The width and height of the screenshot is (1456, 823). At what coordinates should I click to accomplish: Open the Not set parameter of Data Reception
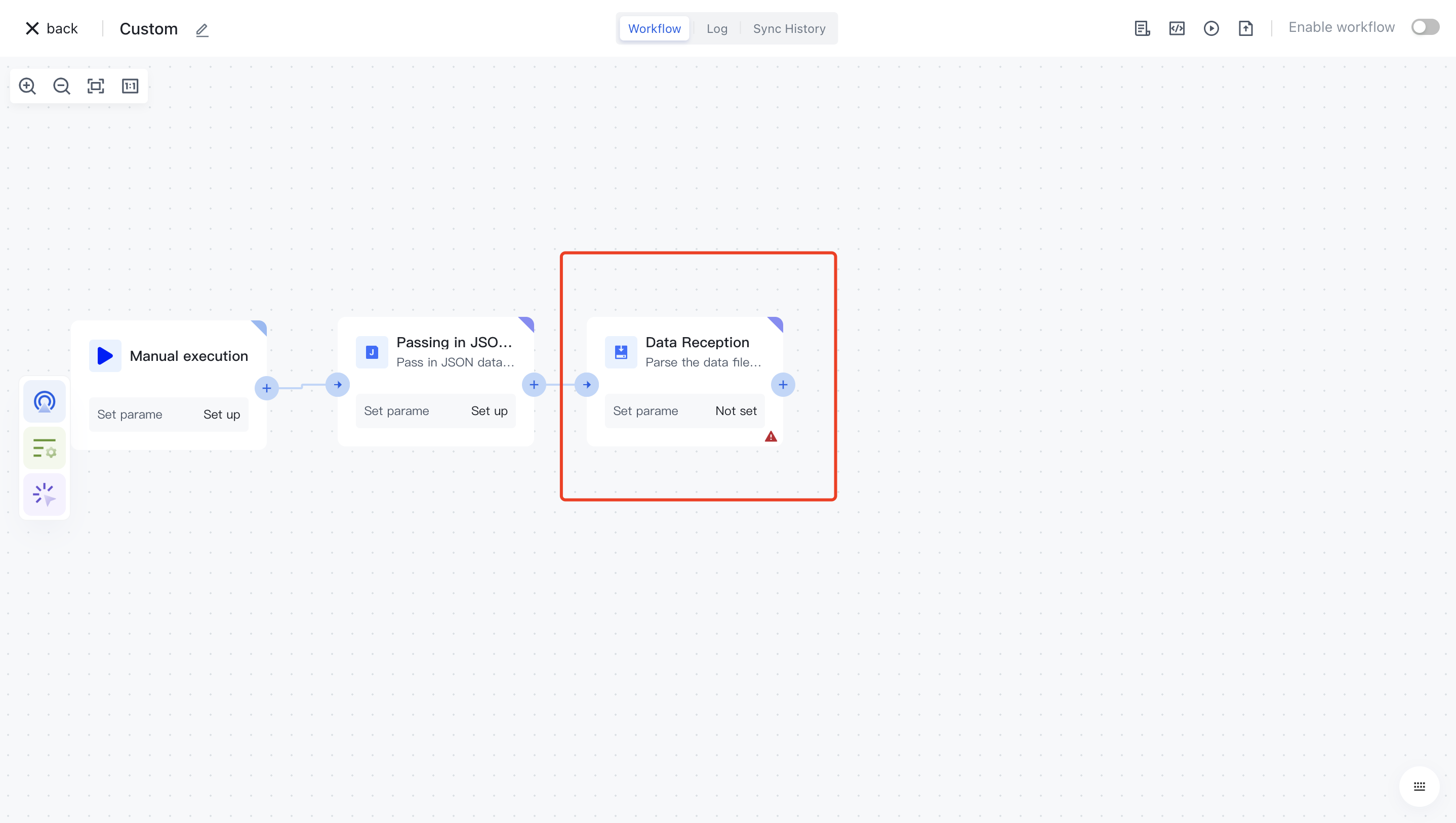tap(736, 411)
